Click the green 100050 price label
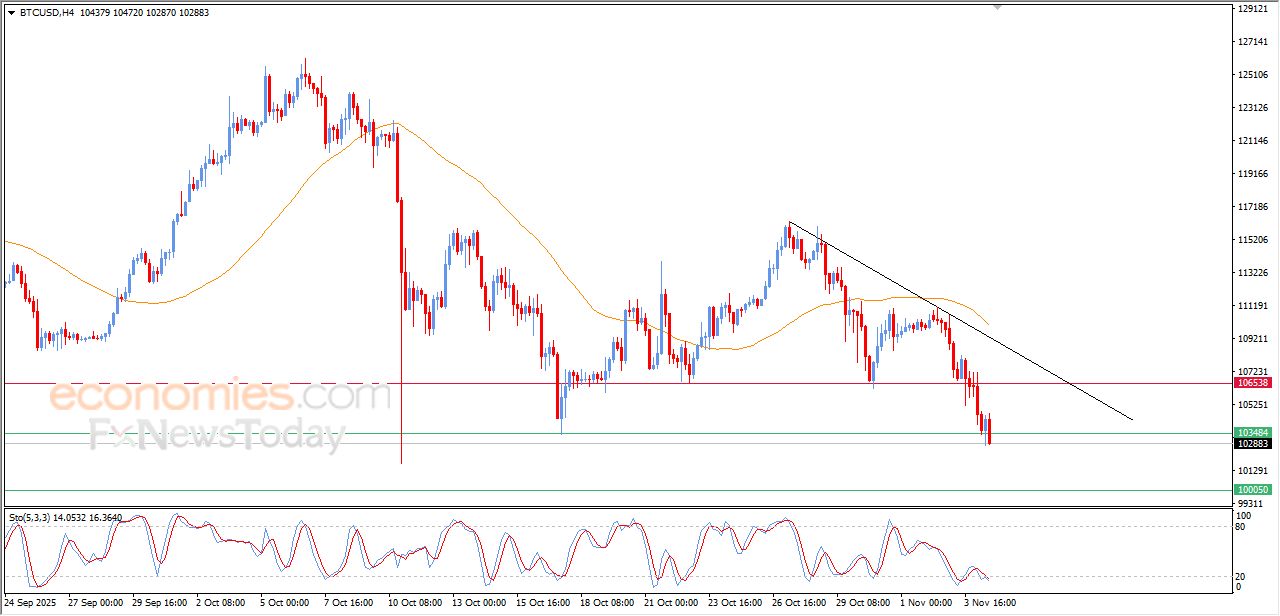 (1252, 490)
